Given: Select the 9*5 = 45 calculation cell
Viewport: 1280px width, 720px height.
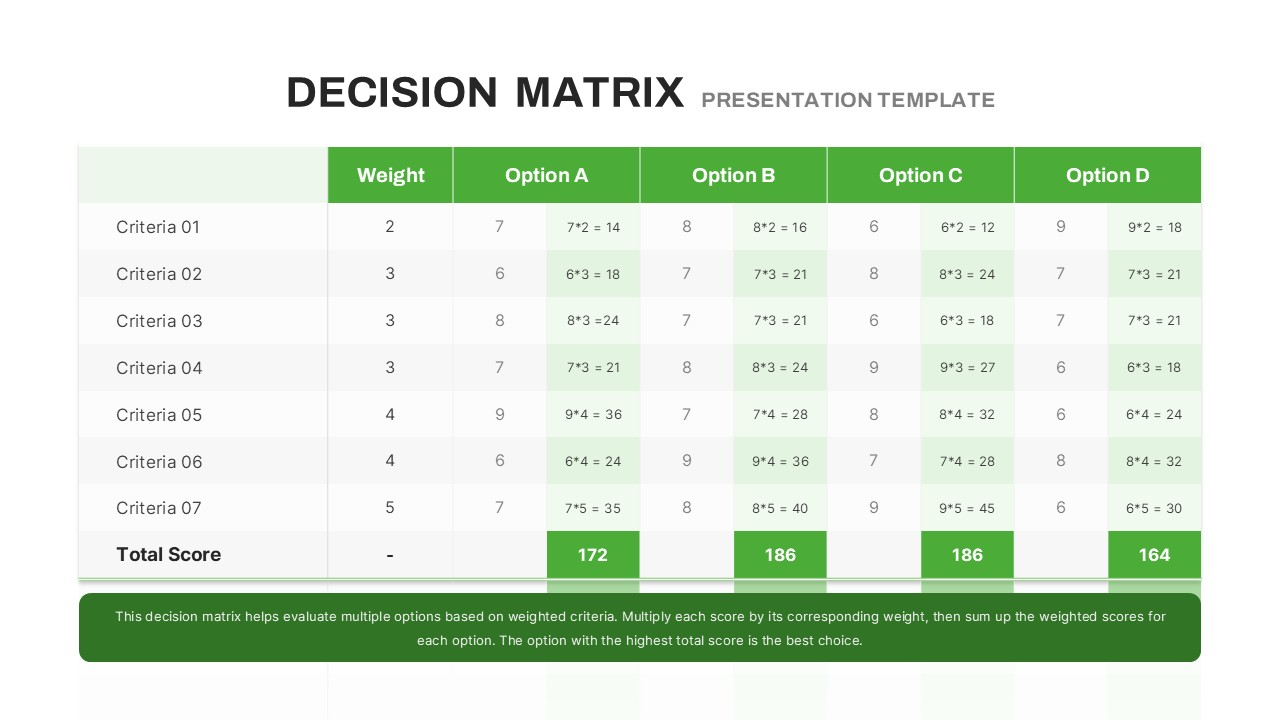Looking at the screenshot, I should coord(967,508).
